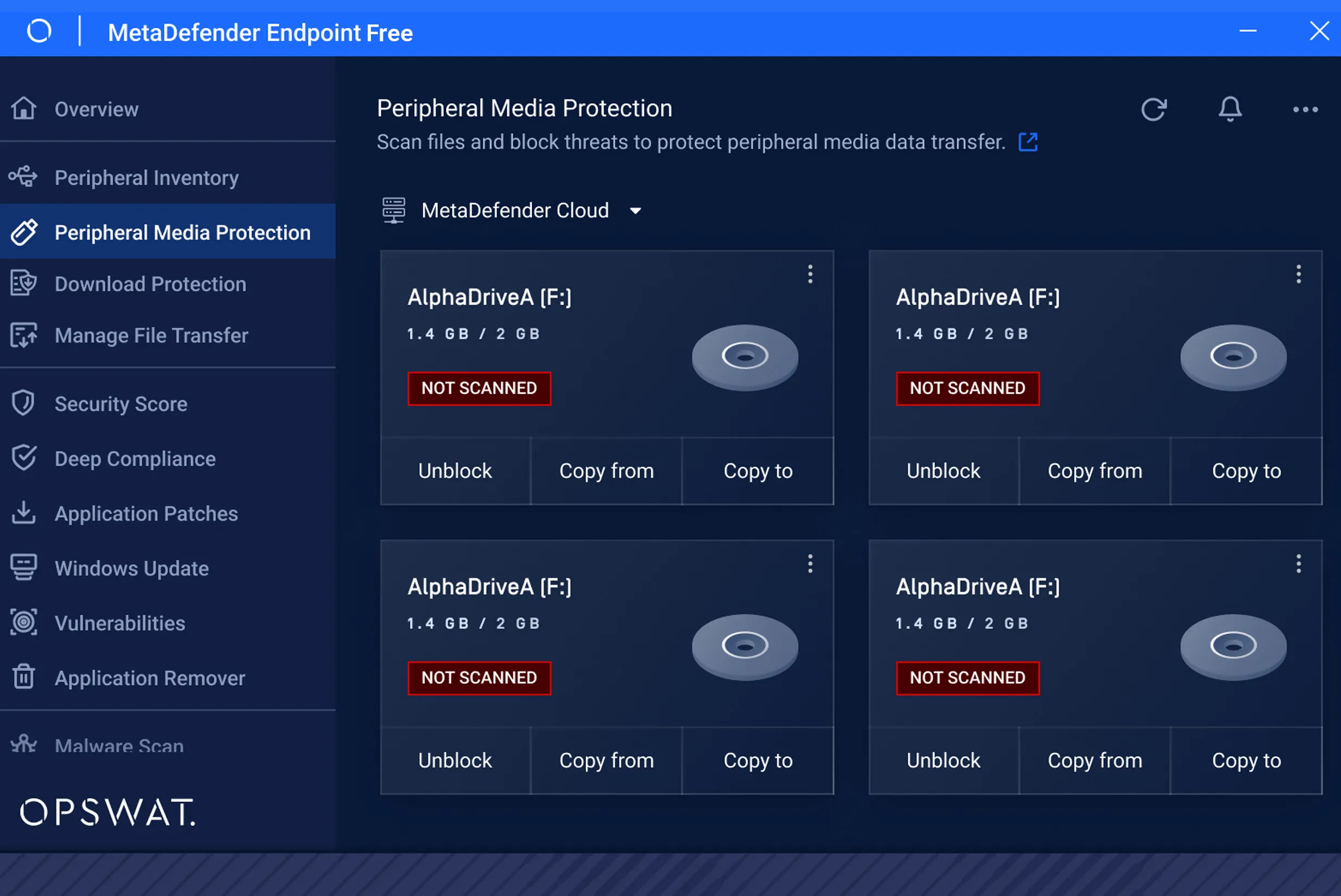Open the external link icon beside the description

pos(1028,142)
